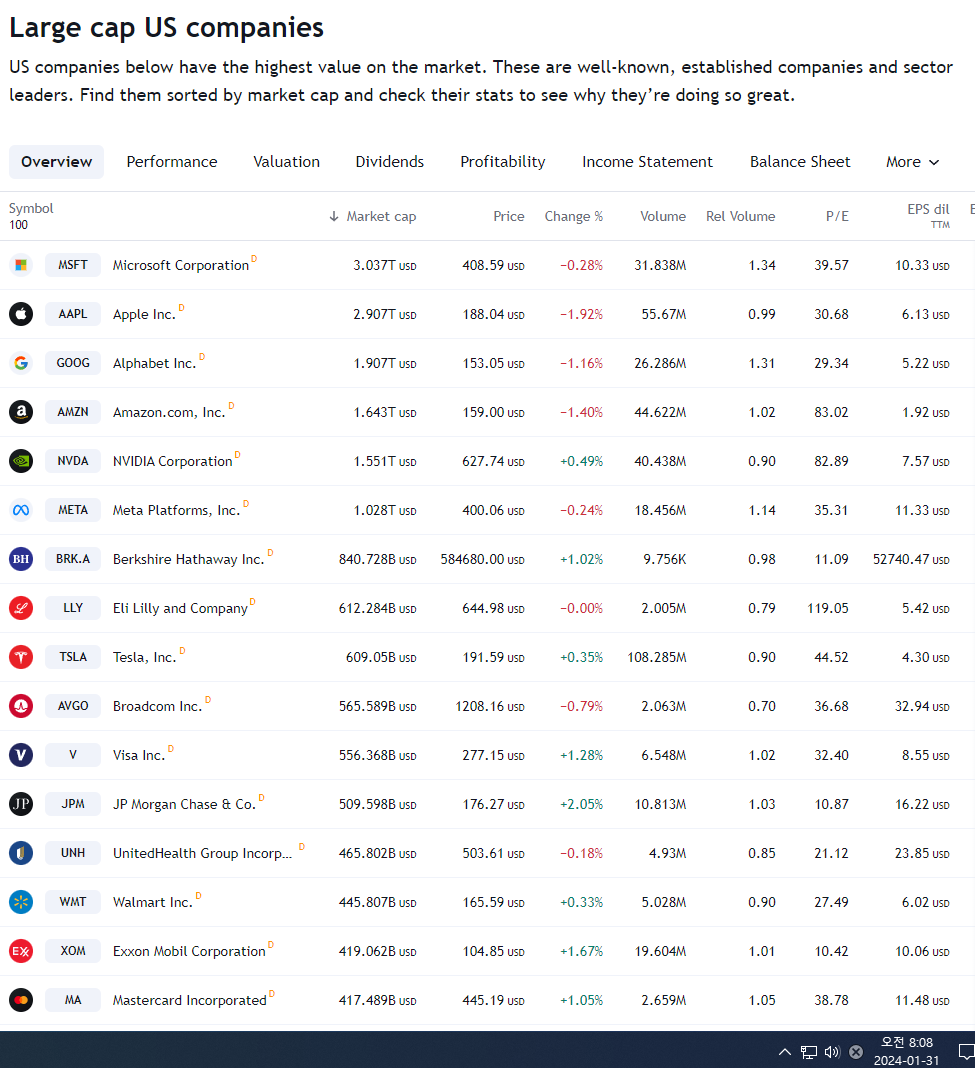The width and height of the screenshot is (975, 1068).
Task: Select the Balance Sheet tab
Action: tap(800, 162)
